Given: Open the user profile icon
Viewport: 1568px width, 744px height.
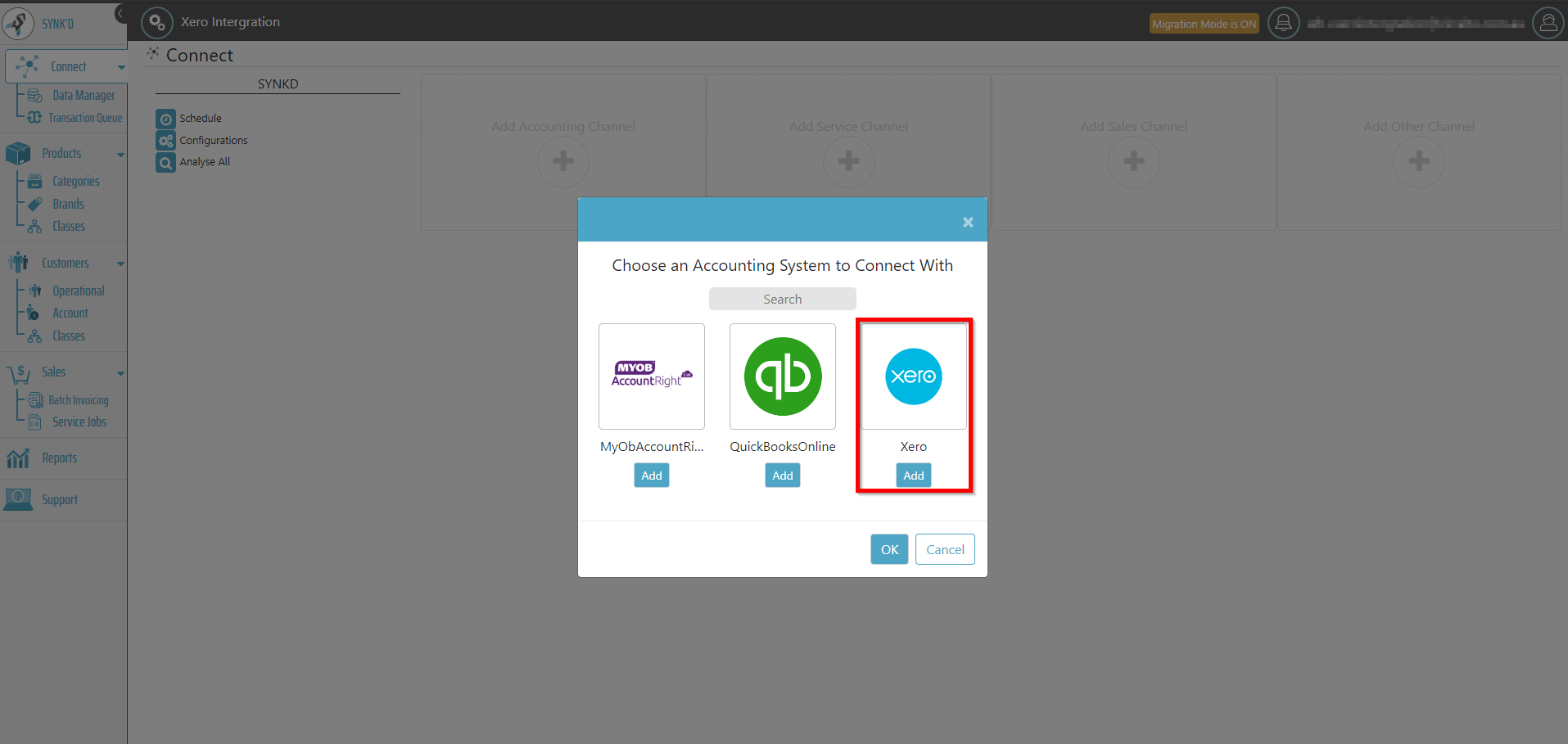Looking at the screenshot, I should pos(1548,23).
